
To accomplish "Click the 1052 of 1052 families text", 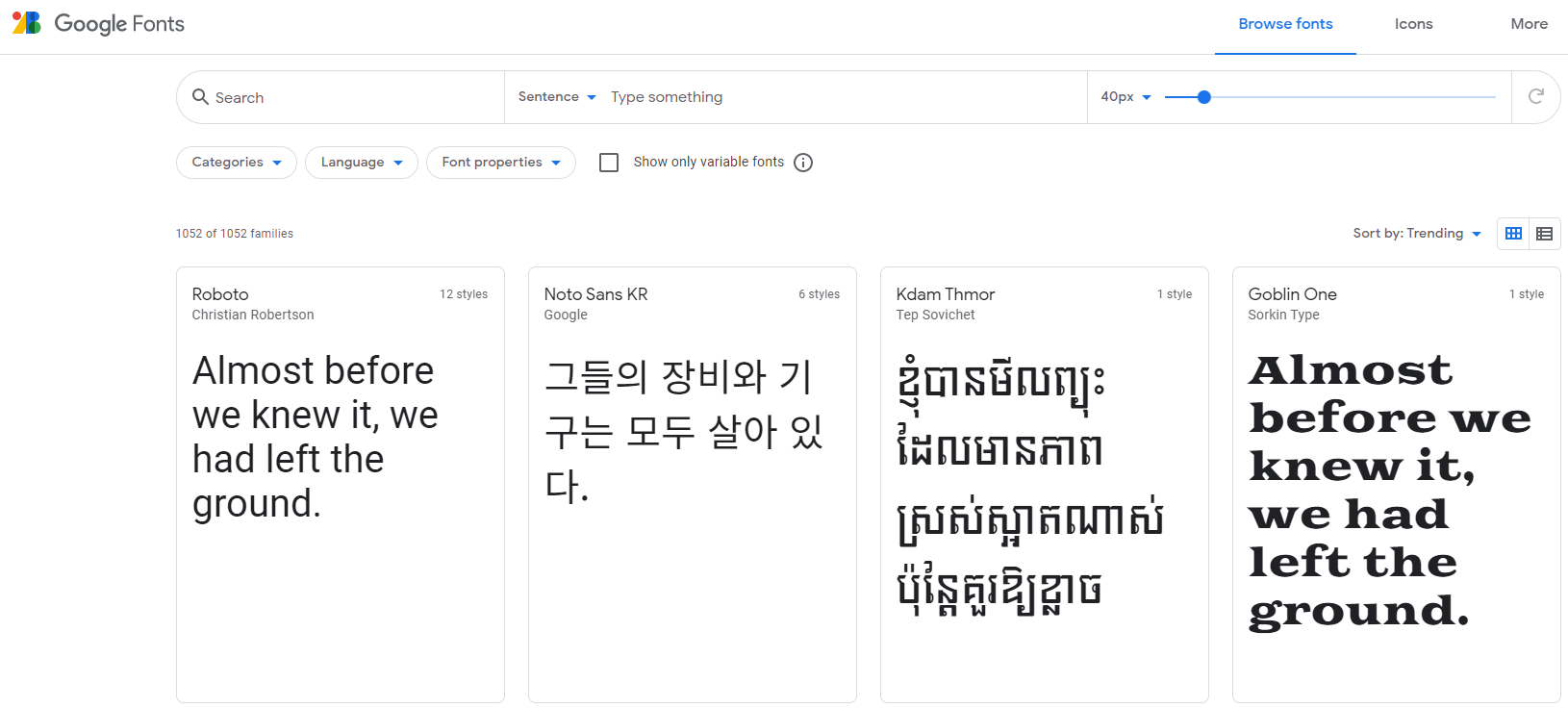I will point(235,234).
